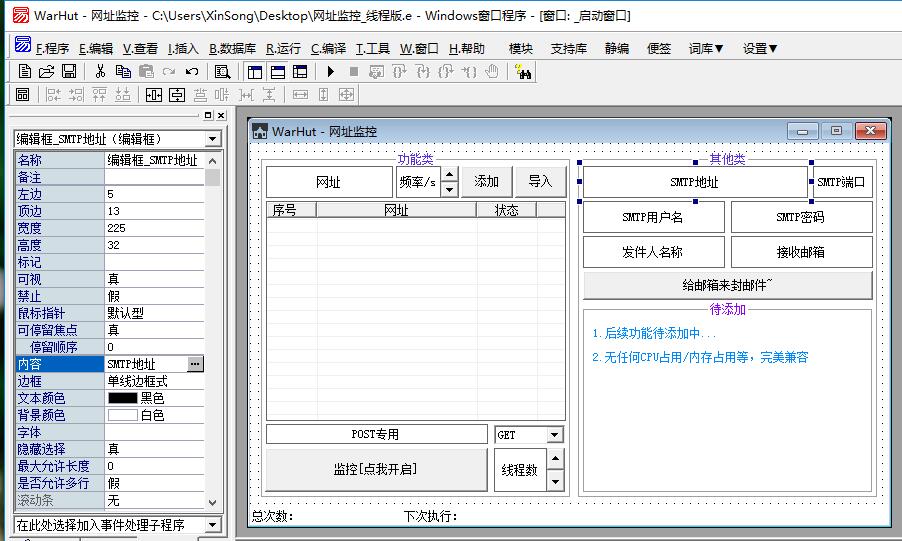The width and height of the screenshot is (902, 541).
Task: Click the equal horizontal spacing icon
Action: pos(247,94)
